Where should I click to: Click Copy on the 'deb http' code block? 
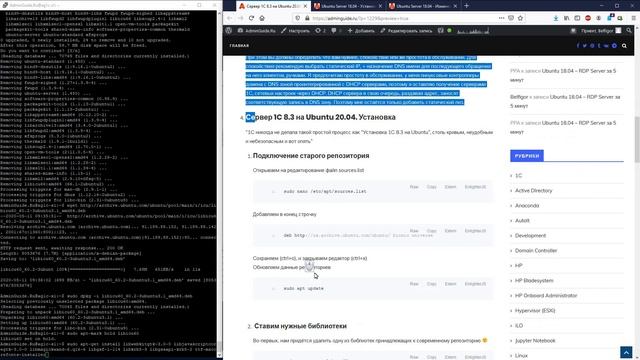(431, 231)
